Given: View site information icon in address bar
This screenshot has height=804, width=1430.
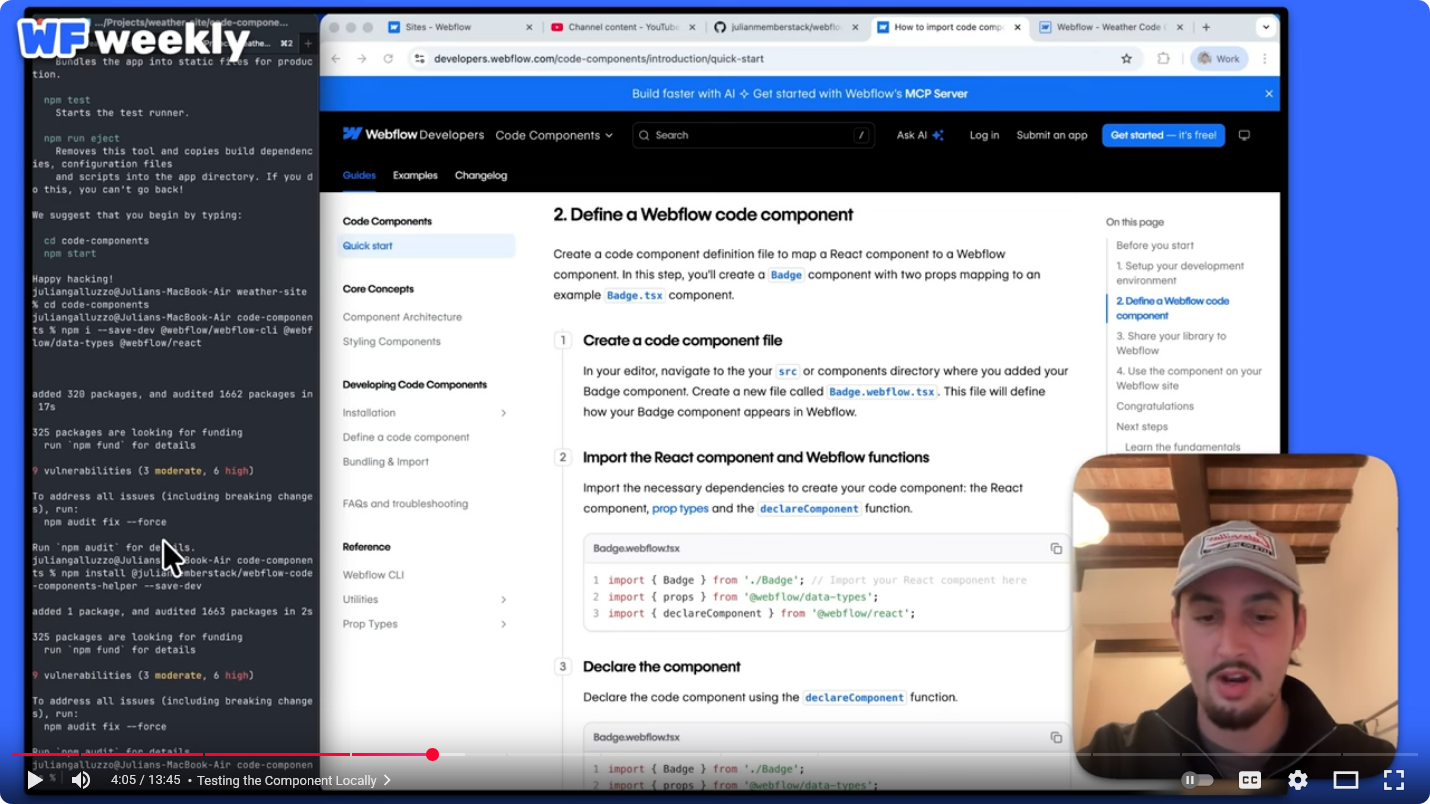Looking at the screenshot, I should click(419, 59).
